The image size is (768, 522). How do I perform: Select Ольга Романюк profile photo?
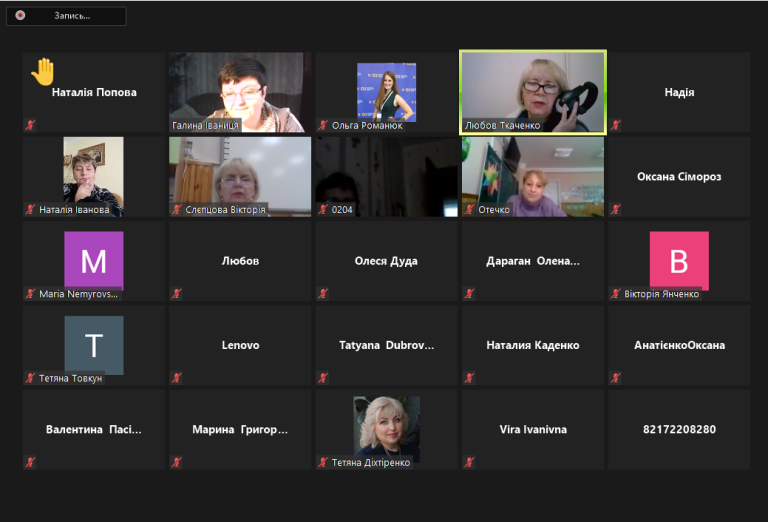386,92
